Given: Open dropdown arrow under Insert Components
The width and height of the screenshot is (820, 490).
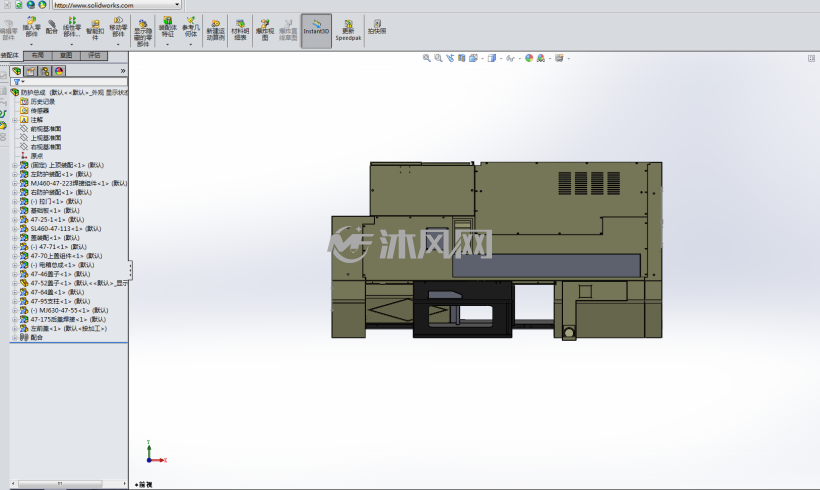Looking at the screenshot, I should click(31, 44).
